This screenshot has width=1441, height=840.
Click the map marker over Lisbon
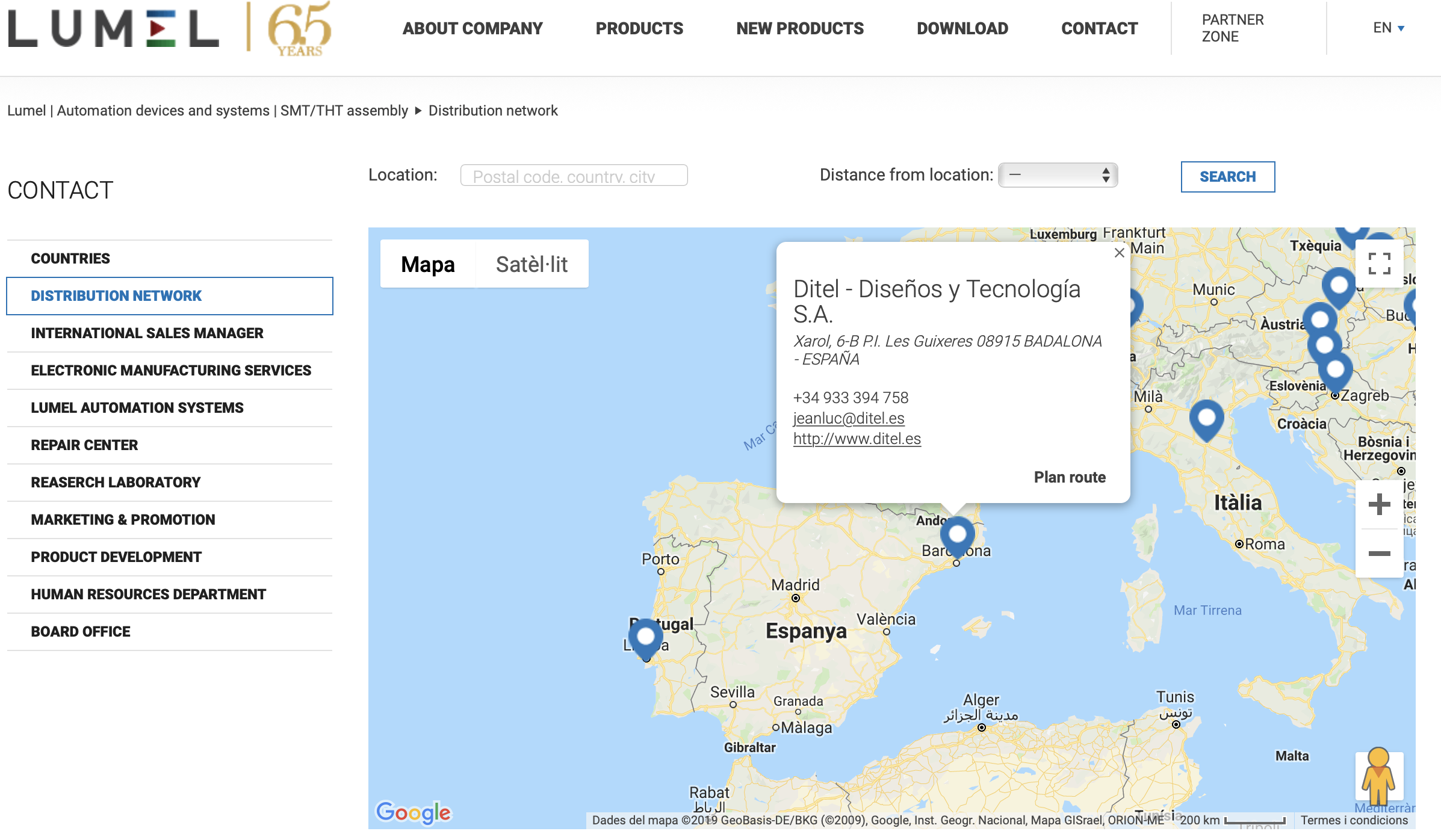[x=645, y=639]
